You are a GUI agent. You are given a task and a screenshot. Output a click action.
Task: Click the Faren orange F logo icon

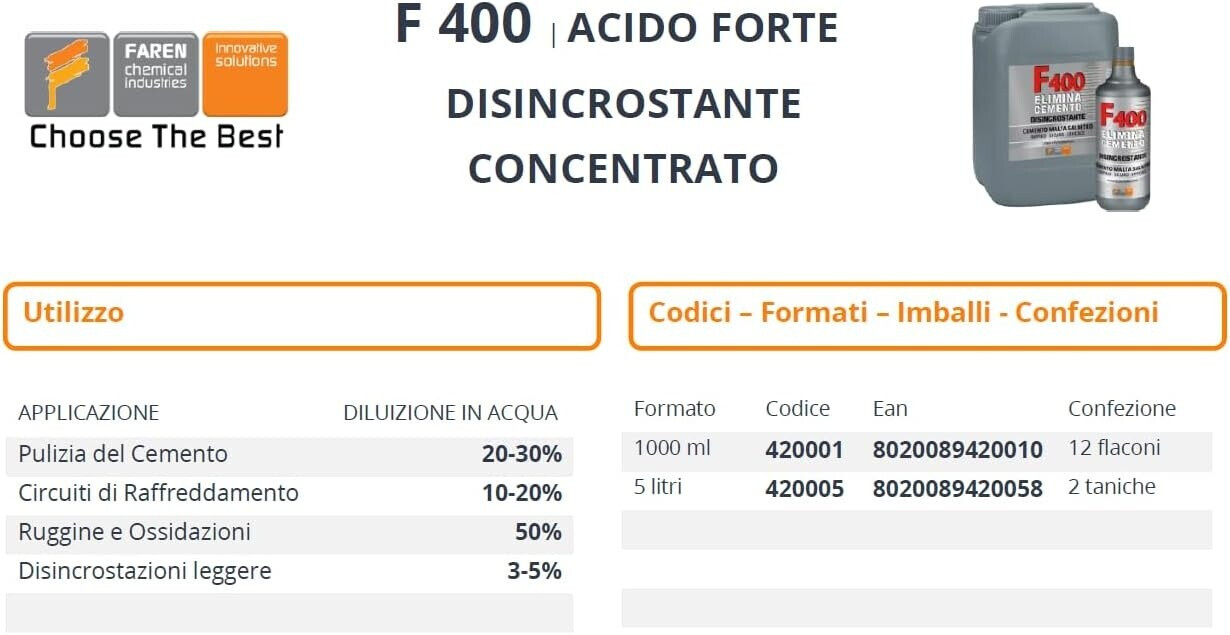pos(67,74)
